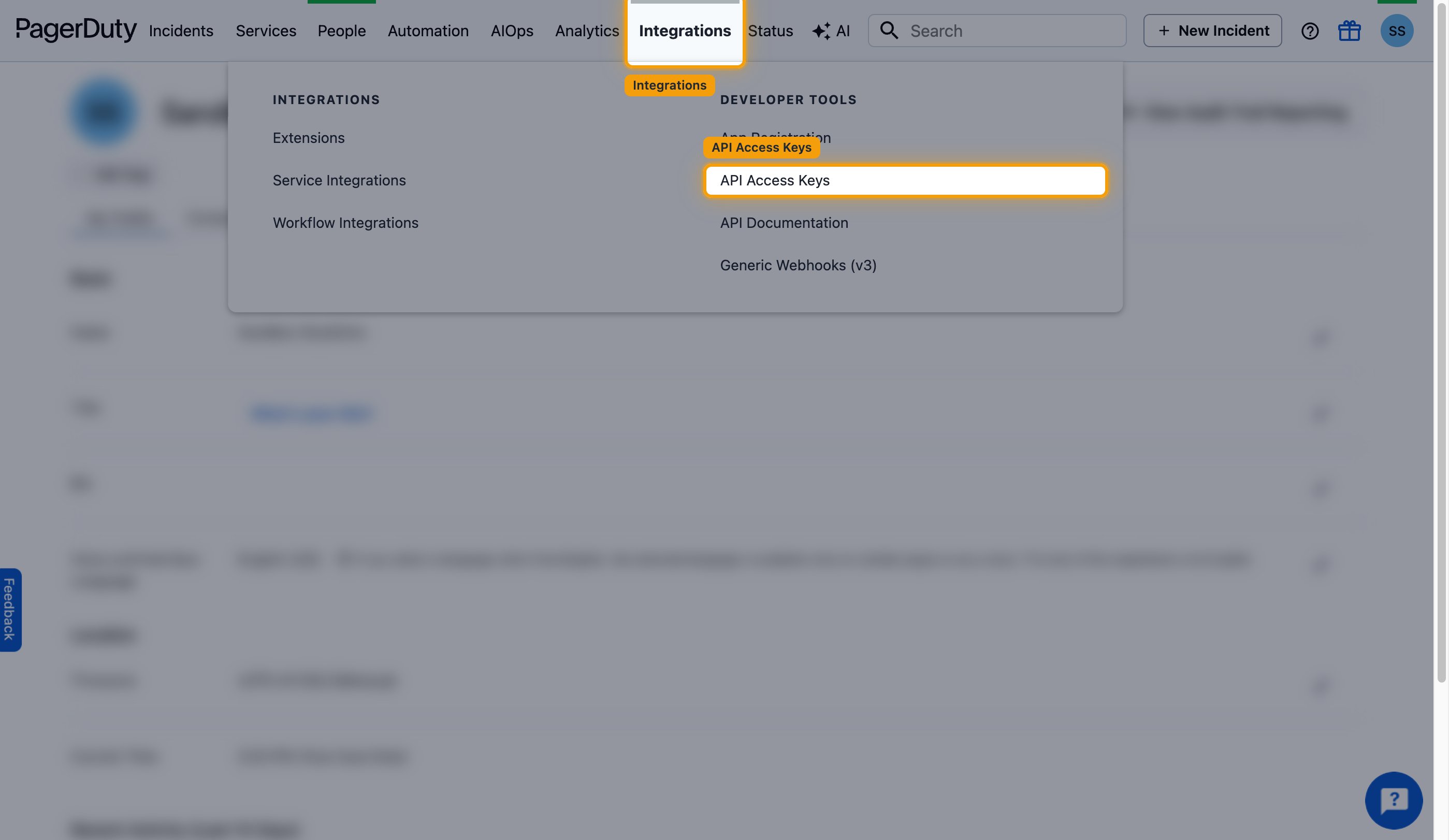Image resolution: width=1449 pixels, height=840 pixels.
Task: Open the Automation menu
Action: 428,31
